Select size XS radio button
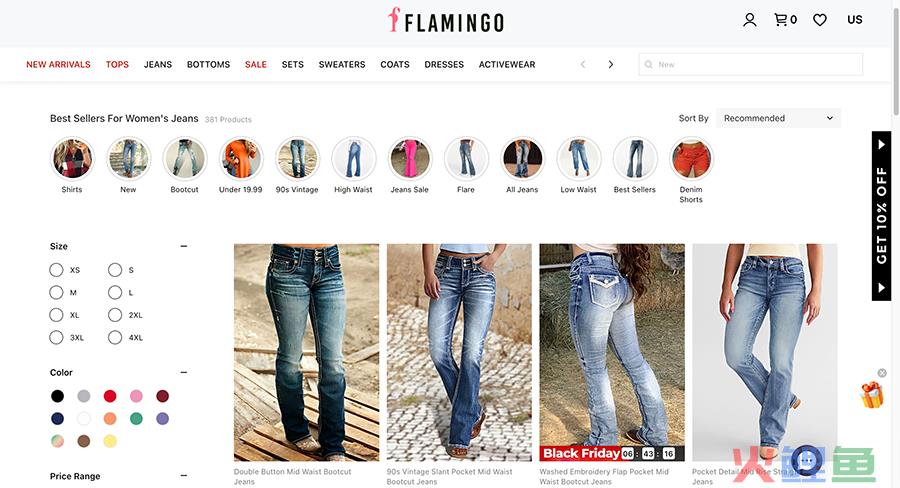 (x=56, y=270)
